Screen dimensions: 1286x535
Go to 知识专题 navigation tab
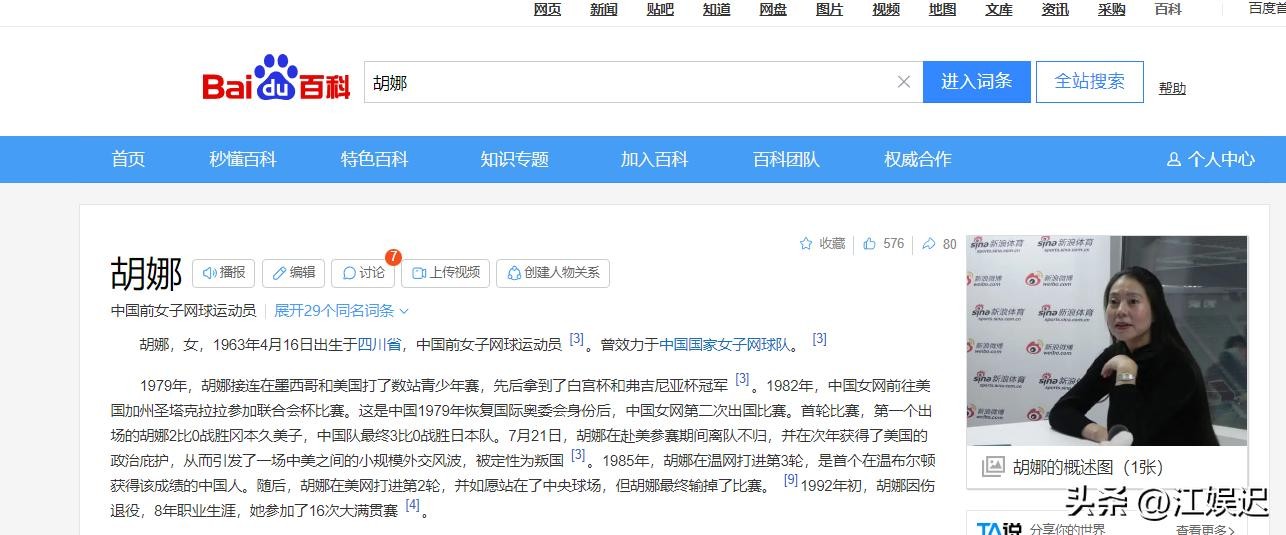tap(514, 159)
